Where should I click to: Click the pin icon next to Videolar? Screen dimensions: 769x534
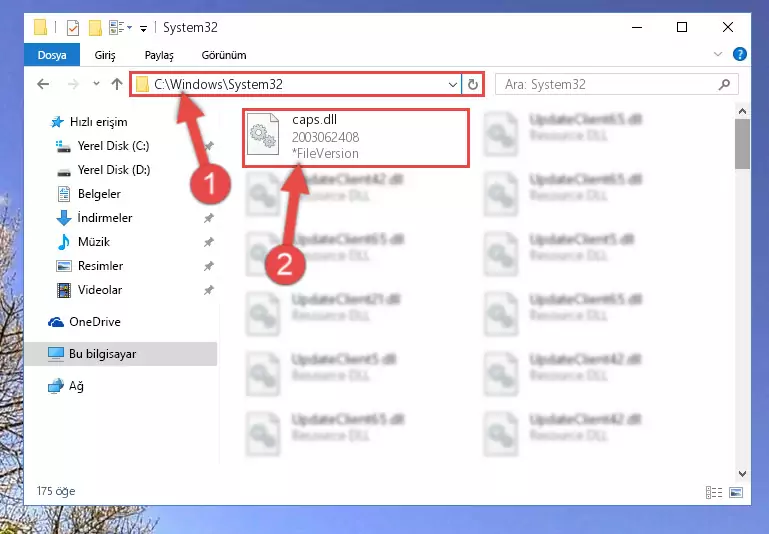pyautogui.click(x=208, y=290)
